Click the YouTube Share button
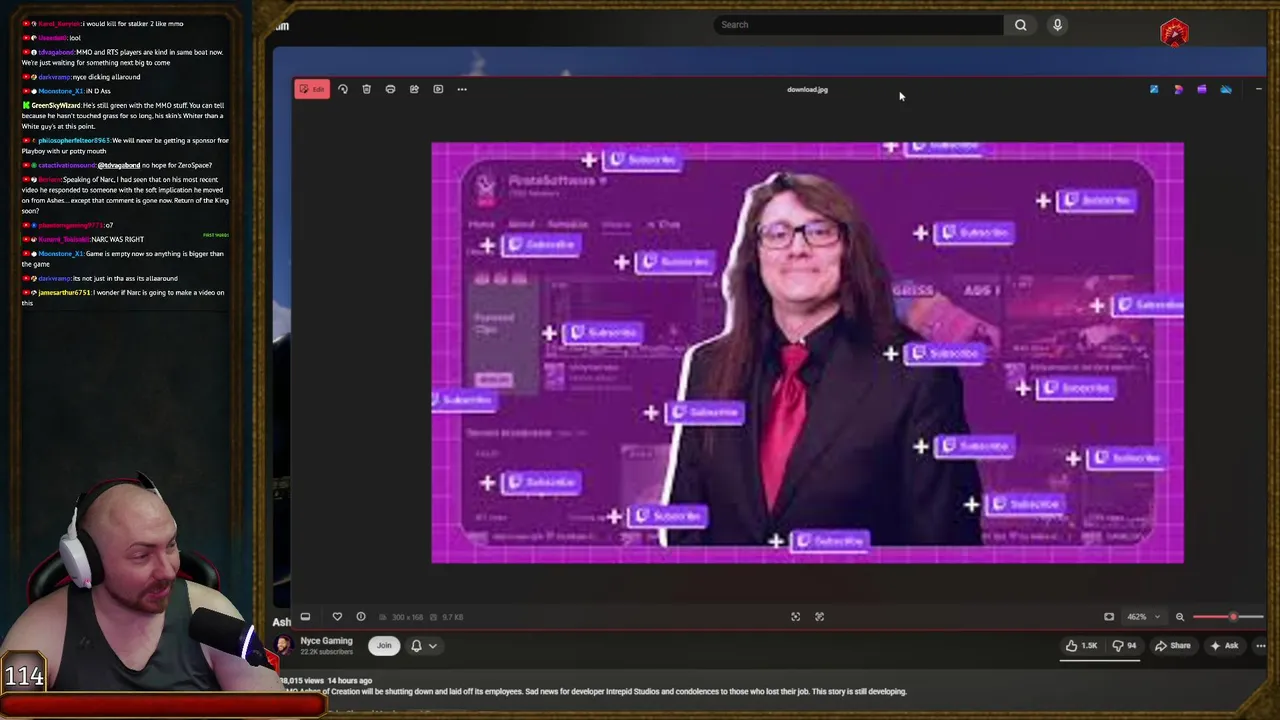This screenshot has width=1280, height=720. (1172, 646)
